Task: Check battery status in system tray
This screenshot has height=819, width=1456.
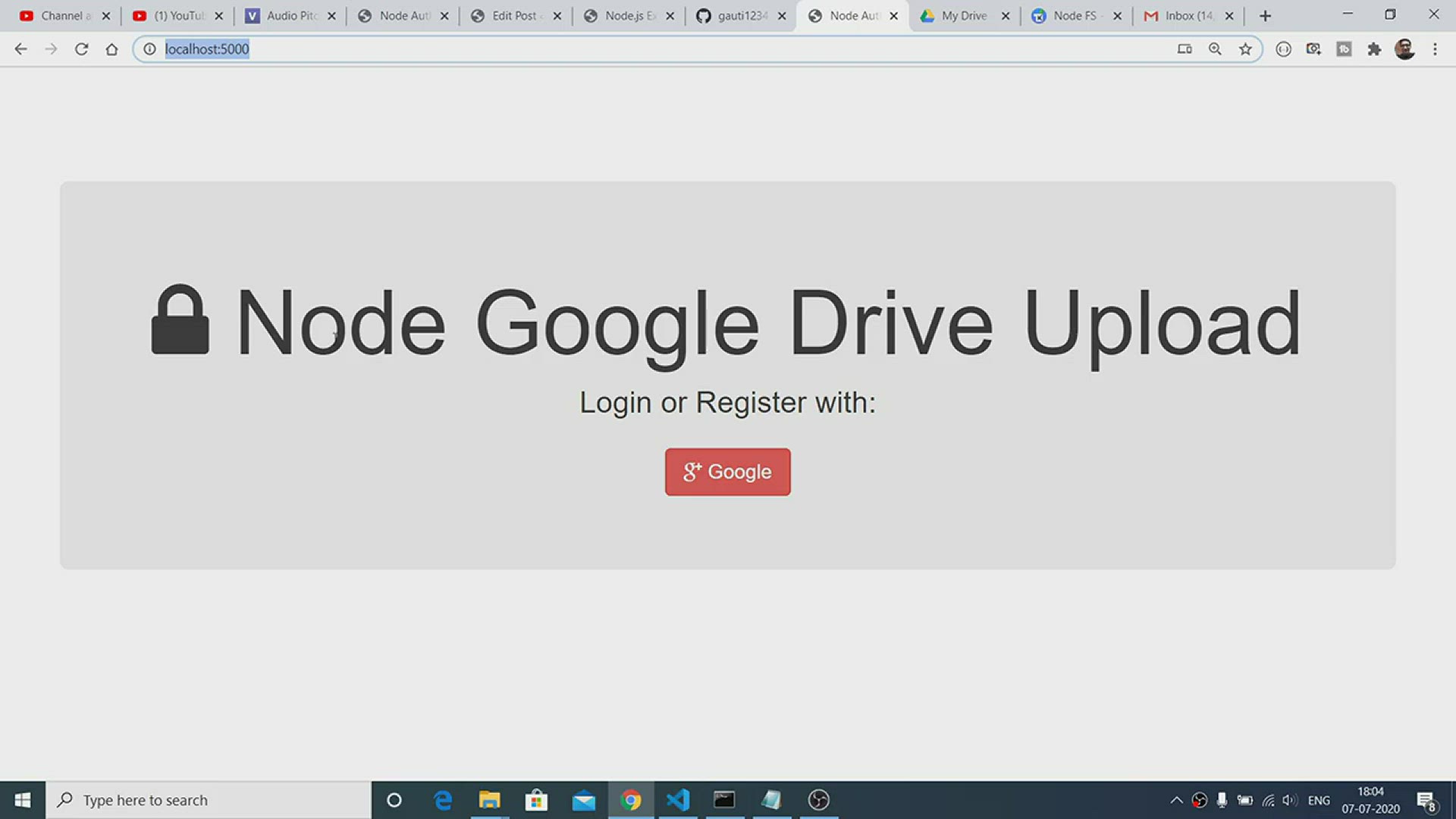Action: coord(1244,800)
